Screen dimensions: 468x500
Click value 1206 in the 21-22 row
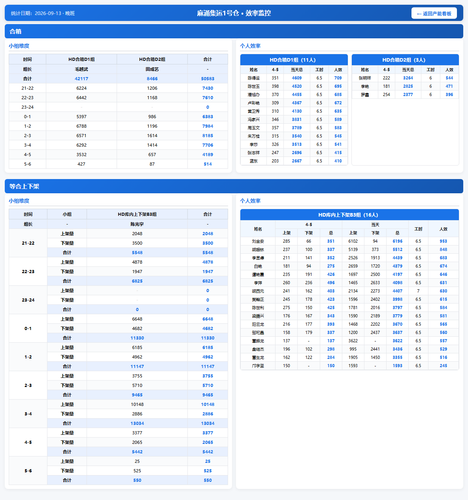tap(152, 88)
